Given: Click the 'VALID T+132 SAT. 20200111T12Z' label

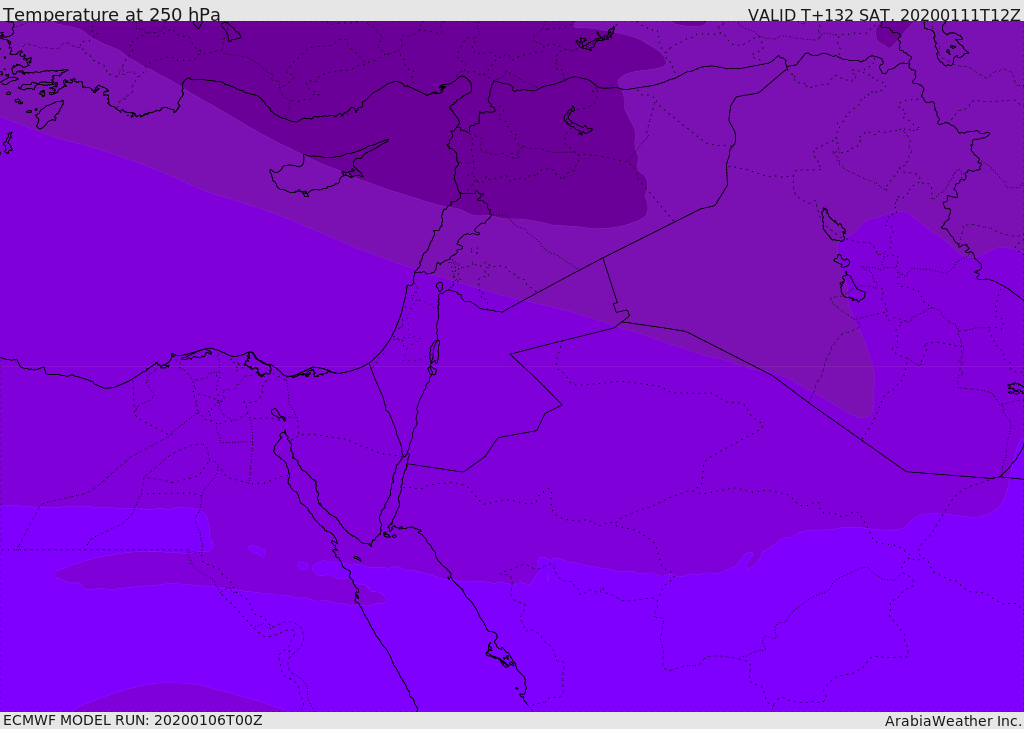Looking at the screenshot, I should (884, 14).
